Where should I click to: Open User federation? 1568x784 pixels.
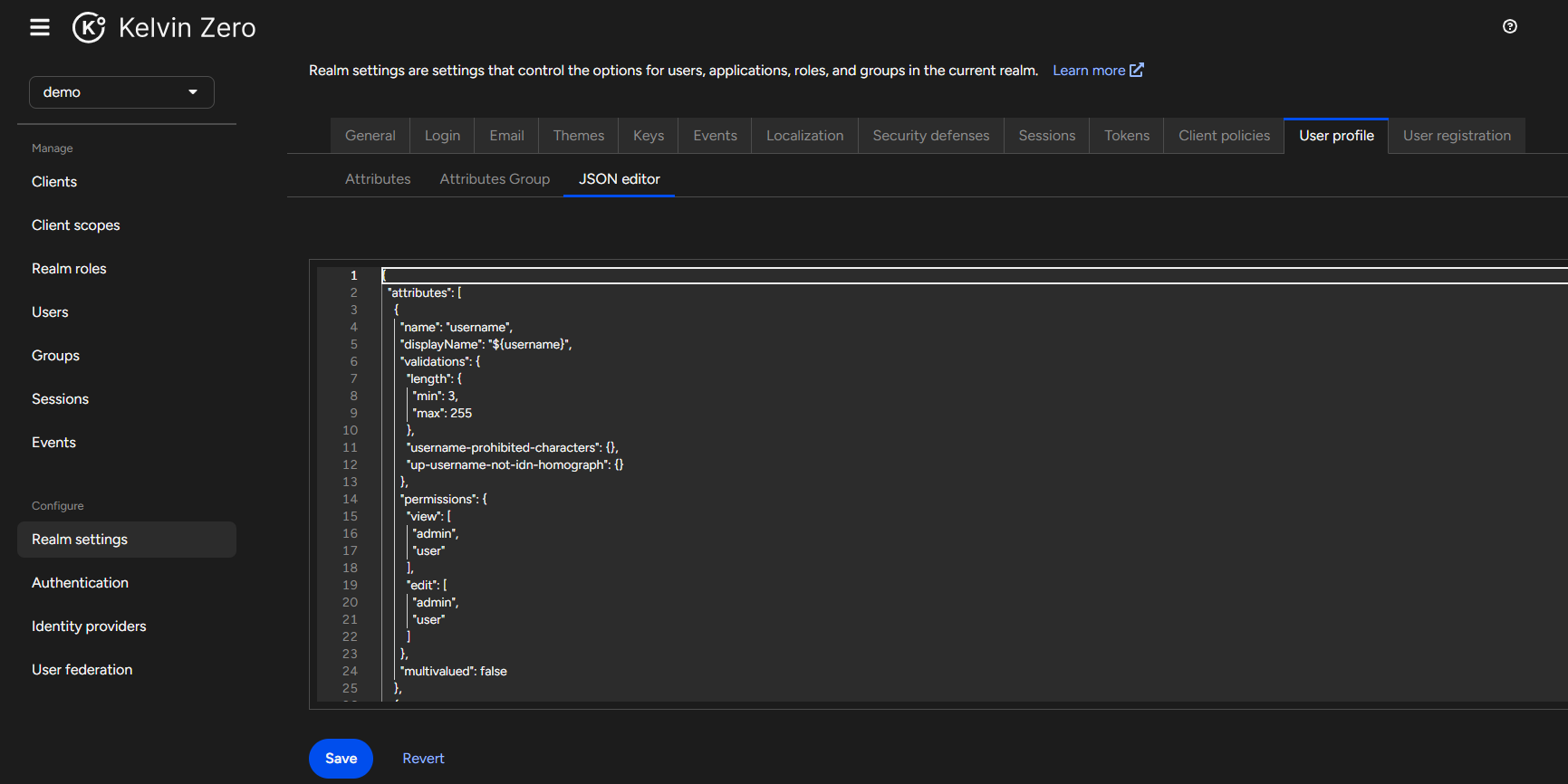(x=82, y=670)
